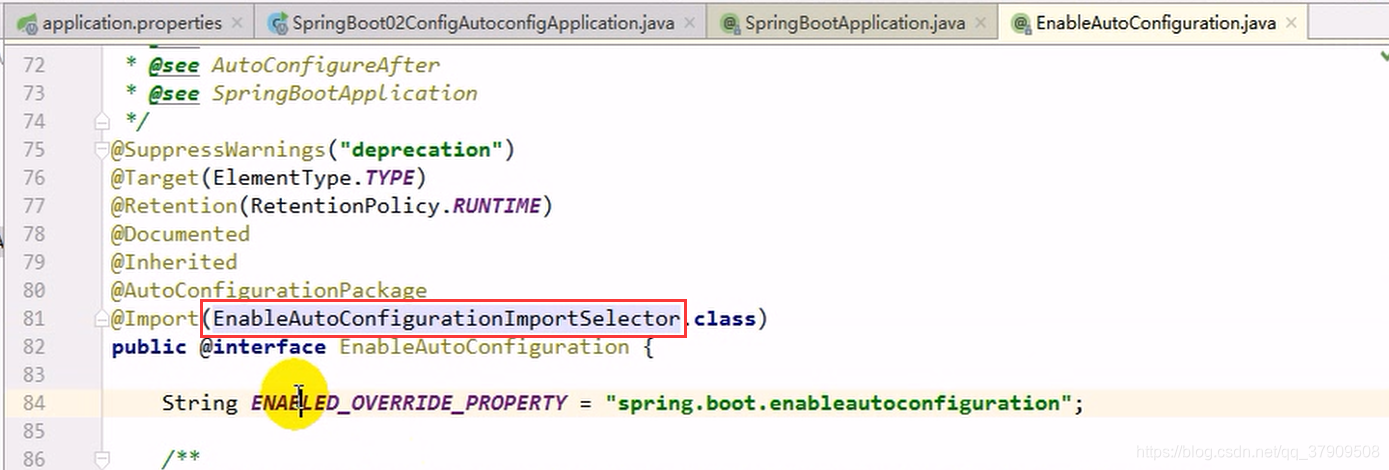Toggle the fold marker at line 81
1389x470 pixels.
coord(101,319)
